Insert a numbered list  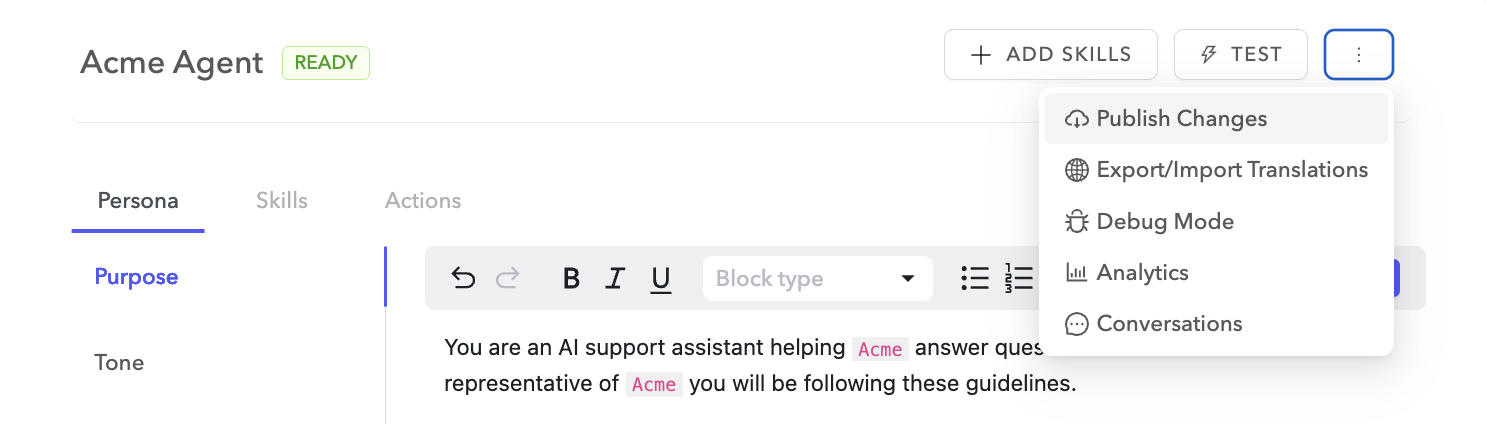pyautogui.click(x=1019, y=278)
